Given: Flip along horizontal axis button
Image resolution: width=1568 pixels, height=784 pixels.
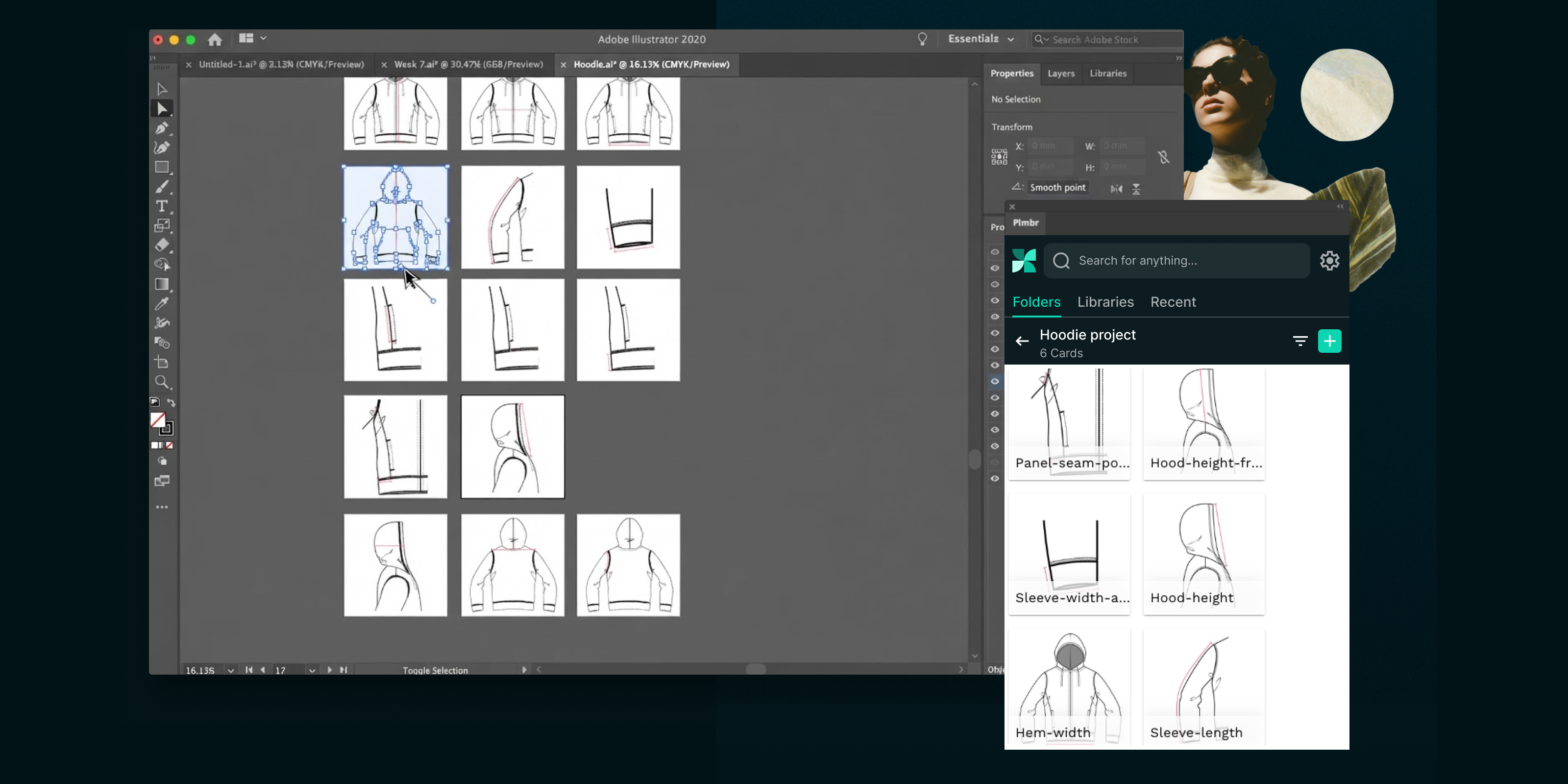Looking at the screenshot, I should coord(1116,189).
